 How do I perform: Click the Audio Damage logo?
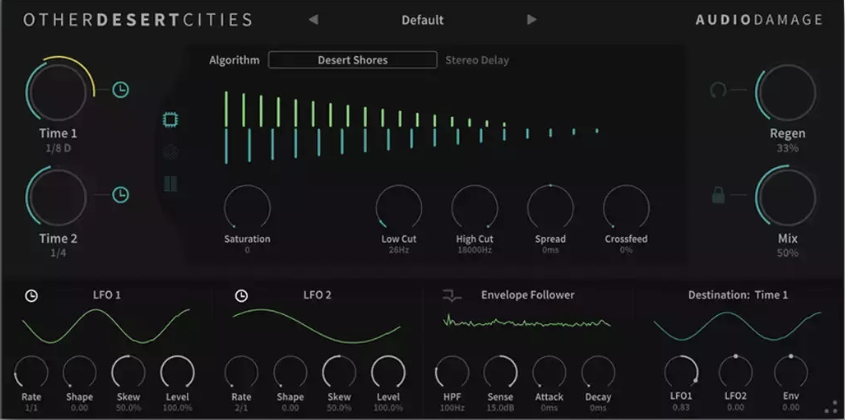(x=759, y=20)
